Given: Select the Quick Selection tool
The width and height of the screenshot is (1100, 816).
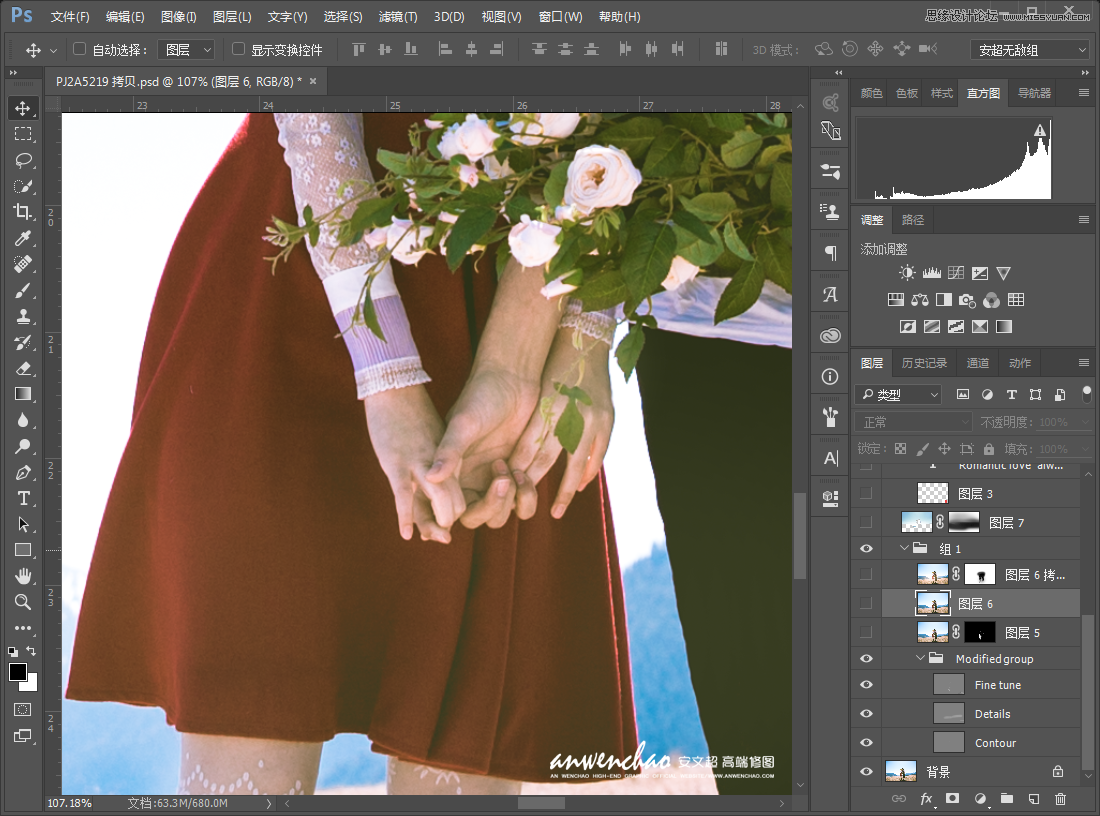Looking at the screenshot, I should pos(22,186).
